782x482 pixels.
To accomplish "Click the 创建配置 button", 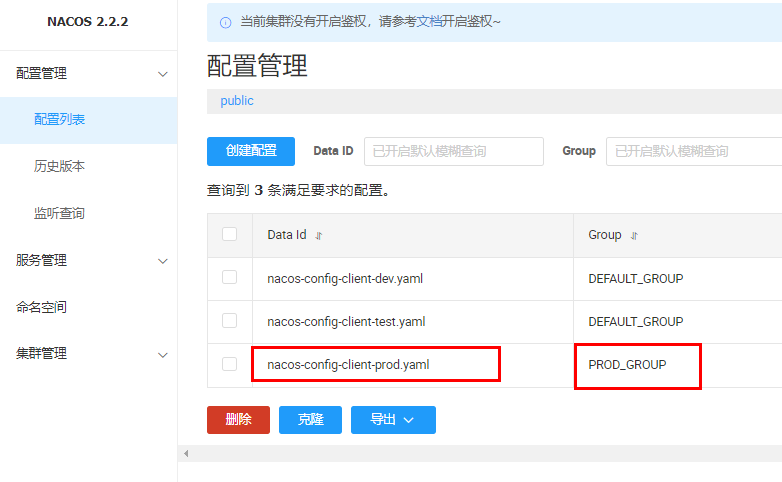I will (251, 151).
